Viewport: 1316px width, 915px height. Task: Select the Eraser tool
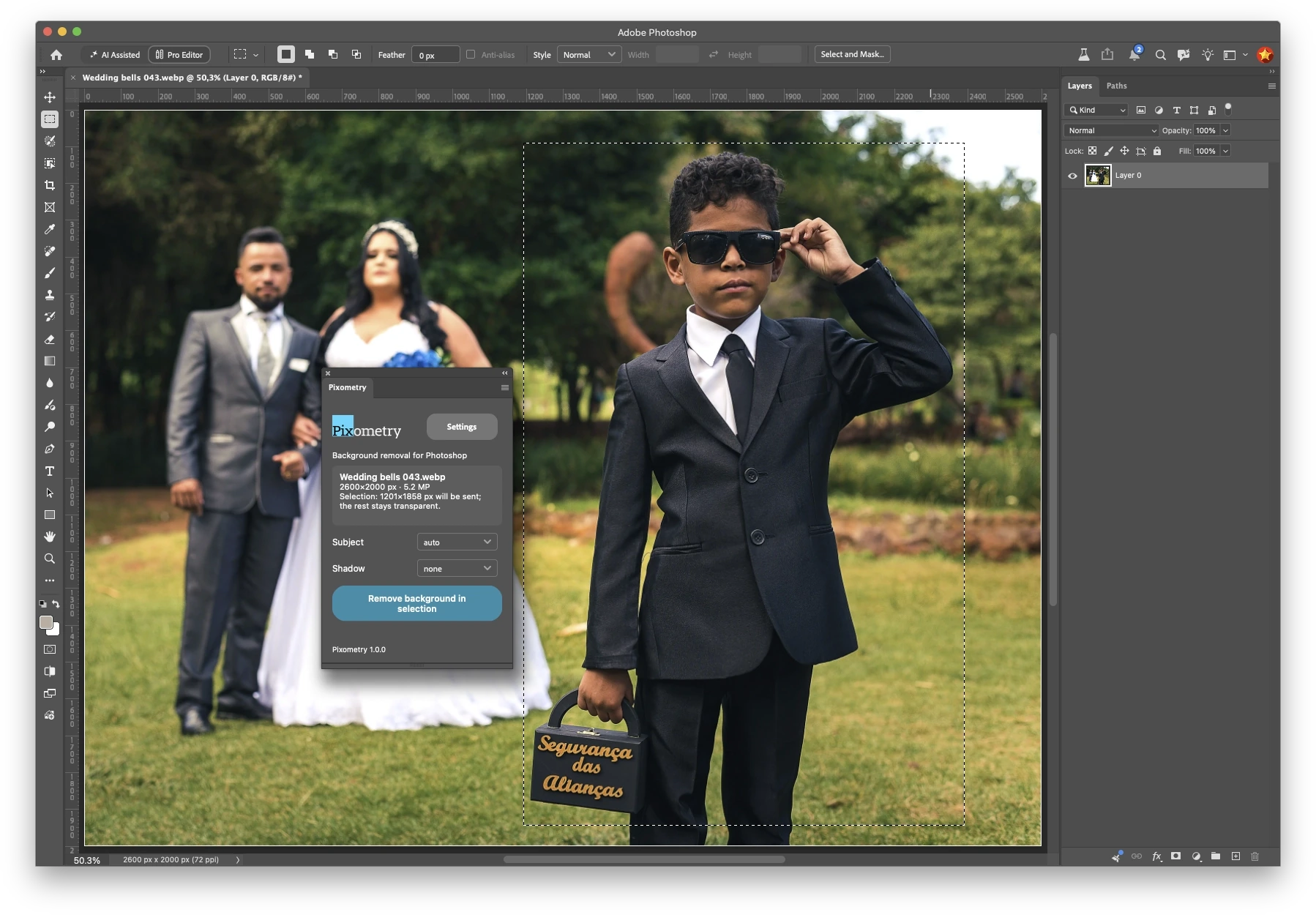click(x=50, y=339)
